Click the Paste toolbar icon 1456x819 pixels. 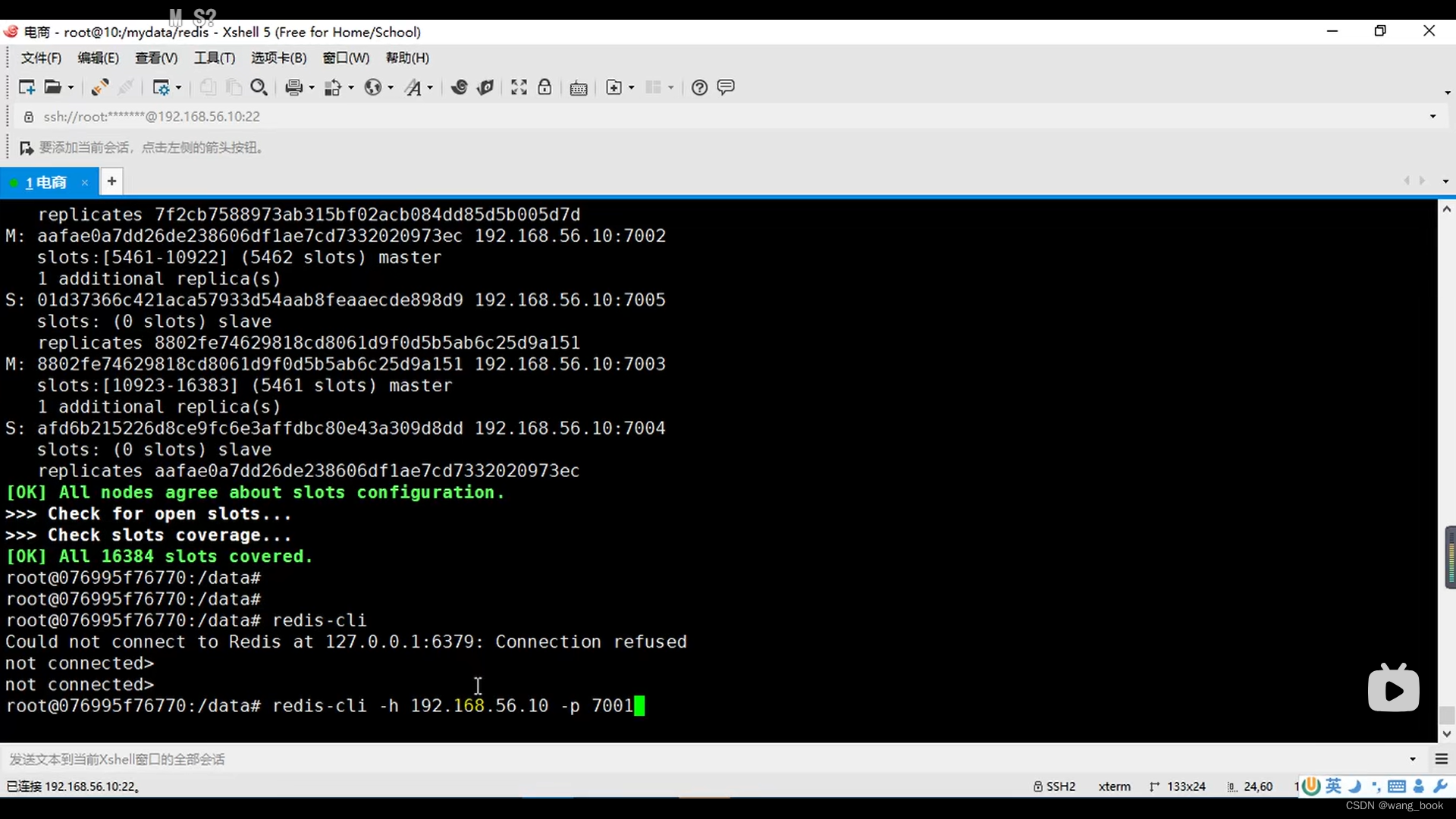click(x=234, y=87)
